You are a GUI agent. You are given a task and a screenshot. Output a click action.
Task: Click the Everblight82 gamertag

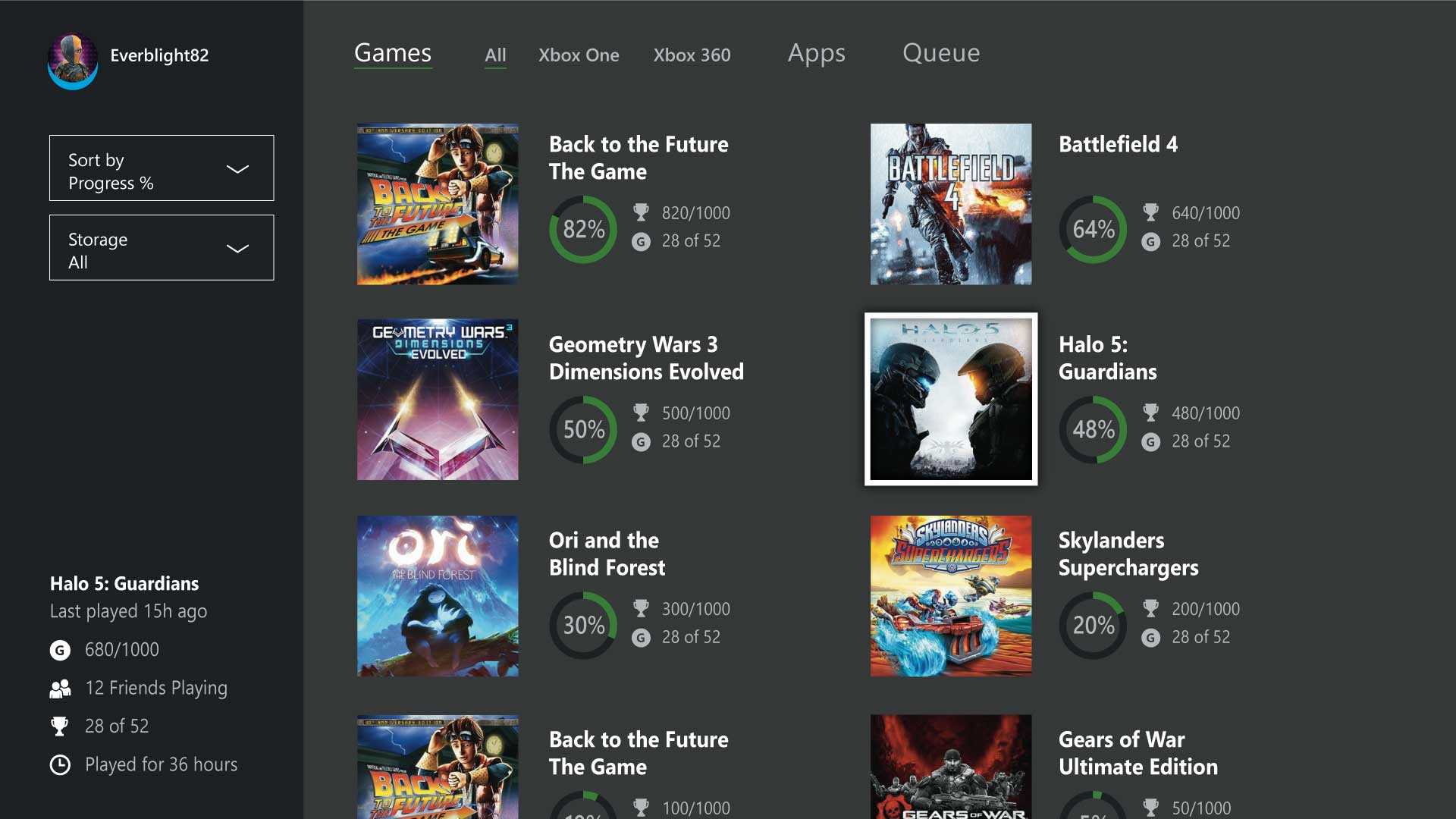click(x=159, y=55)
